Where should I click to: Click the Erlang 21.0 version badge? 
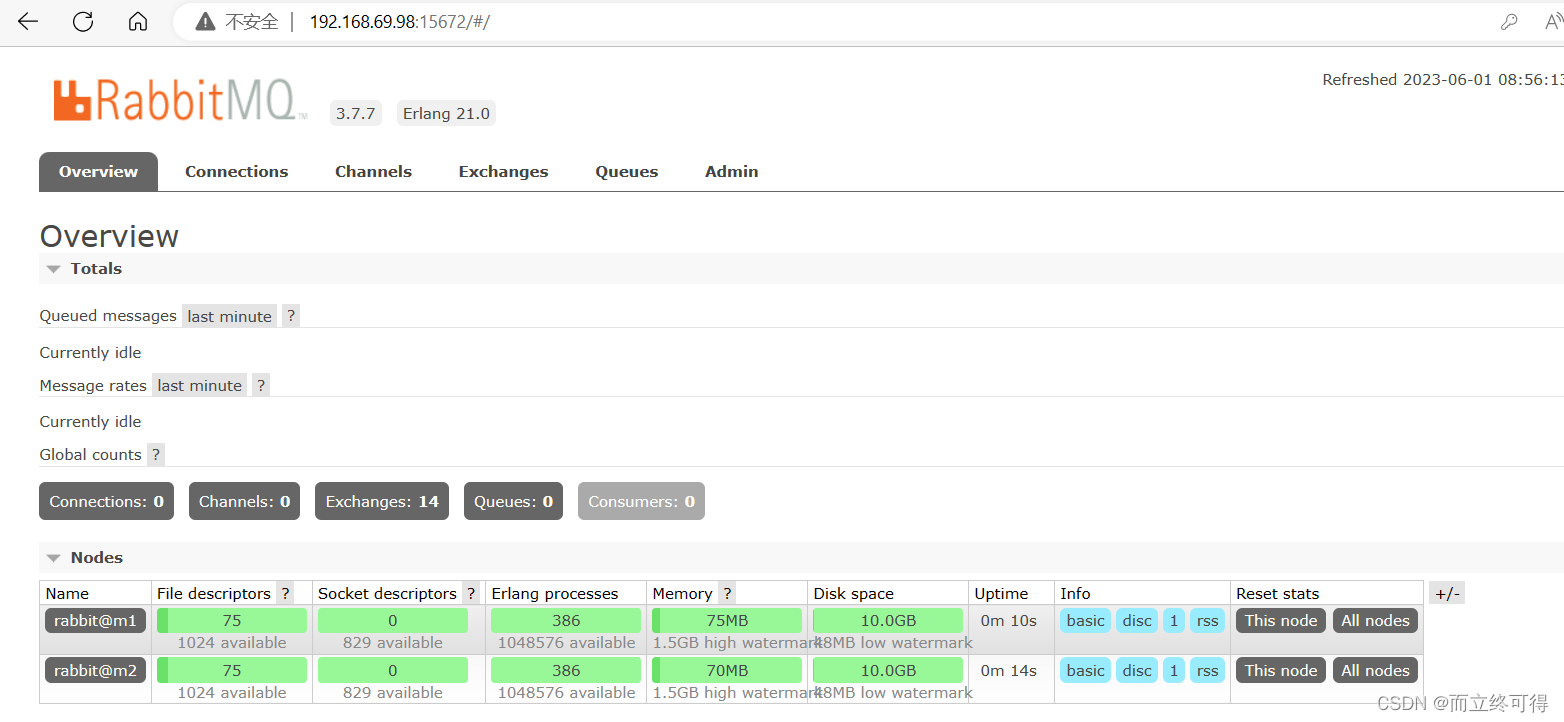coord(446,113)
